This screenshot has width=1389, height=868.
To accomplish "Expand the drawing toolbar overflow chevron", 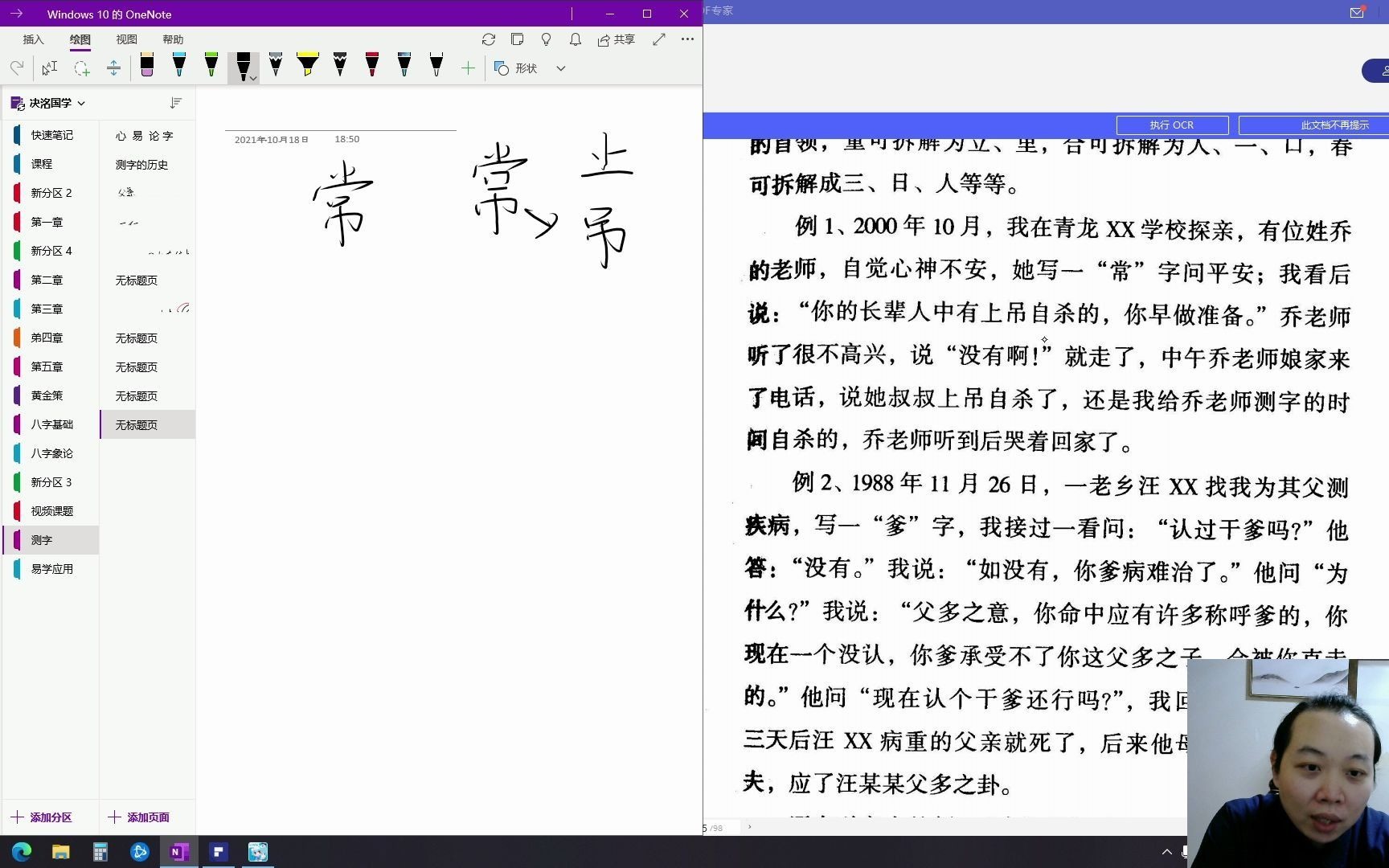I will click(561, 68).
